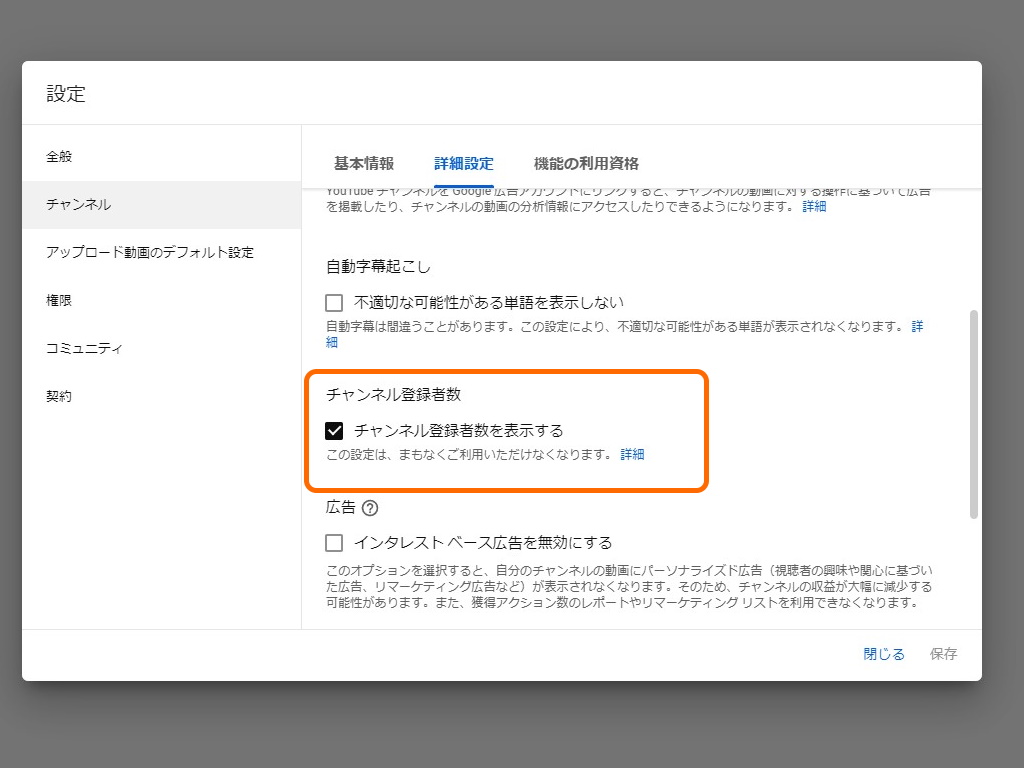Image resolution: width=1024 pixels, height=768 pixels.
Task: Click the 保存 button
Action: tap(943, 653)
